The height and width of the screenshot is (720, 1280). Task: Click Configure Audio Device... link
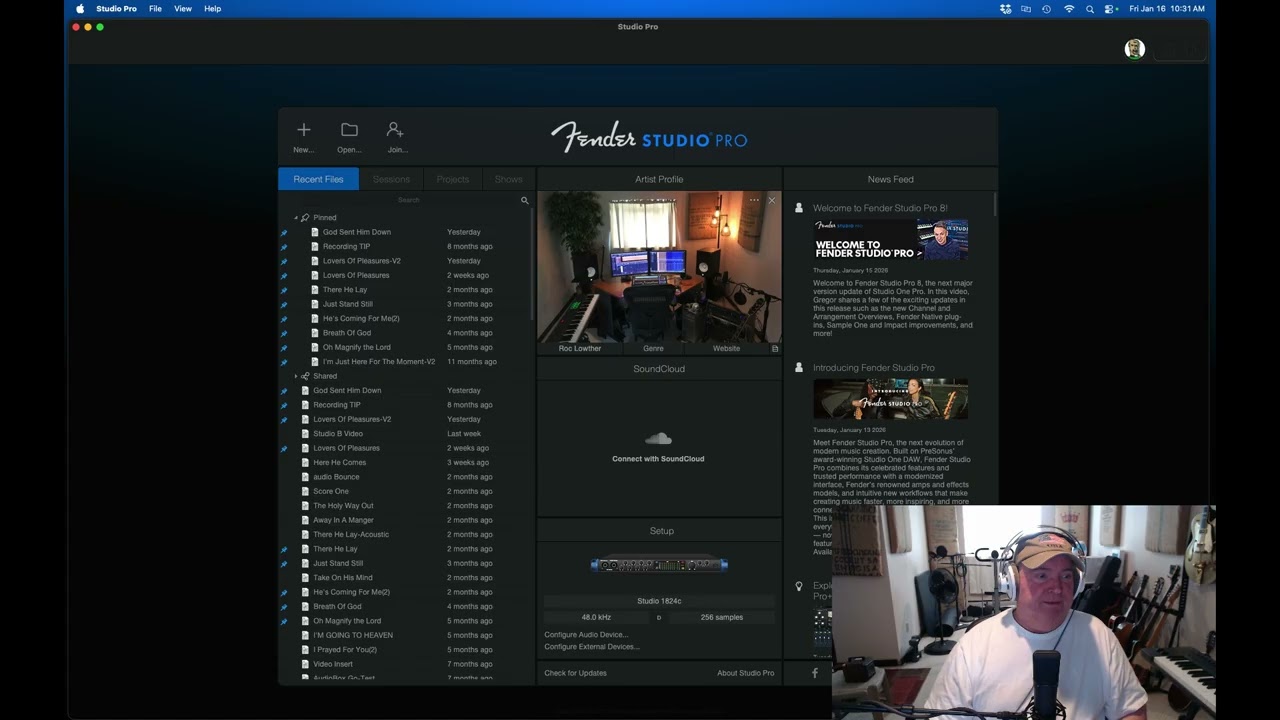586,635
